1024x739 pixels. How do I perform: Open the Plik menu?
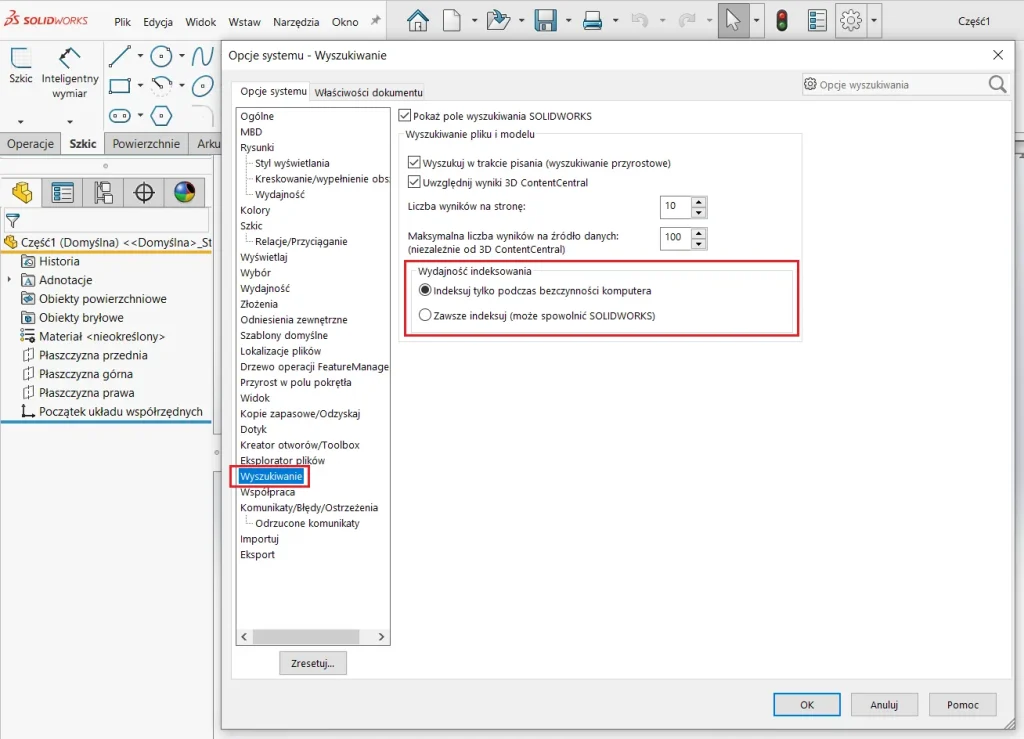click(x=123, y=22)
